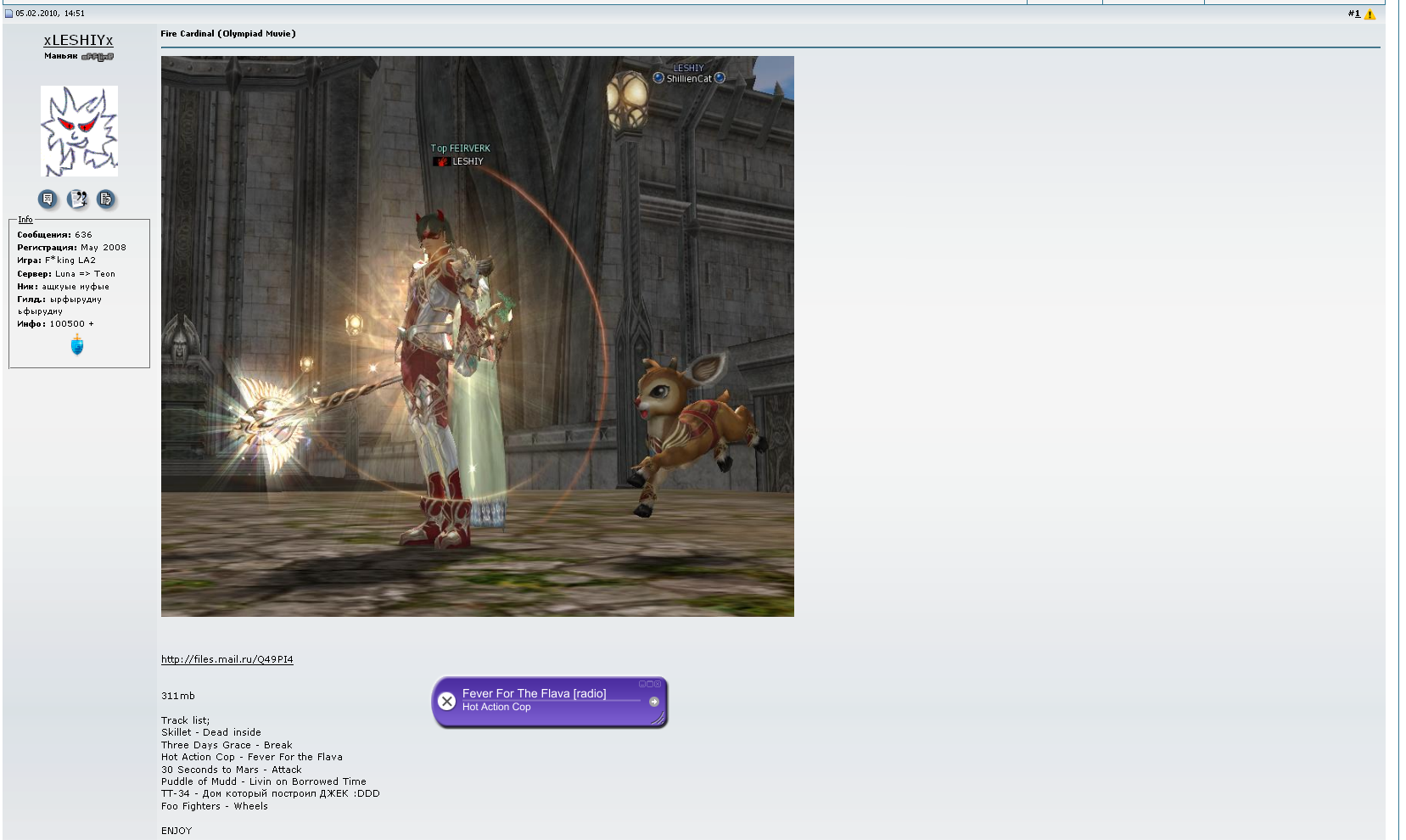Open xLESHIYx user profile link
Screen dimensions: 1406x840
[x=78, y=40]
